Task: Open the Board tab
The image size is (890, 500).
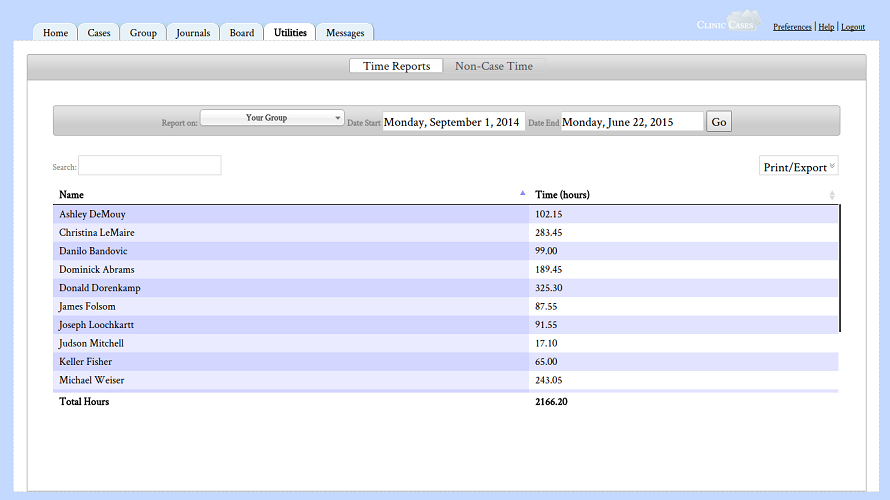Action: pyautogui.click(x=242, y=33)
